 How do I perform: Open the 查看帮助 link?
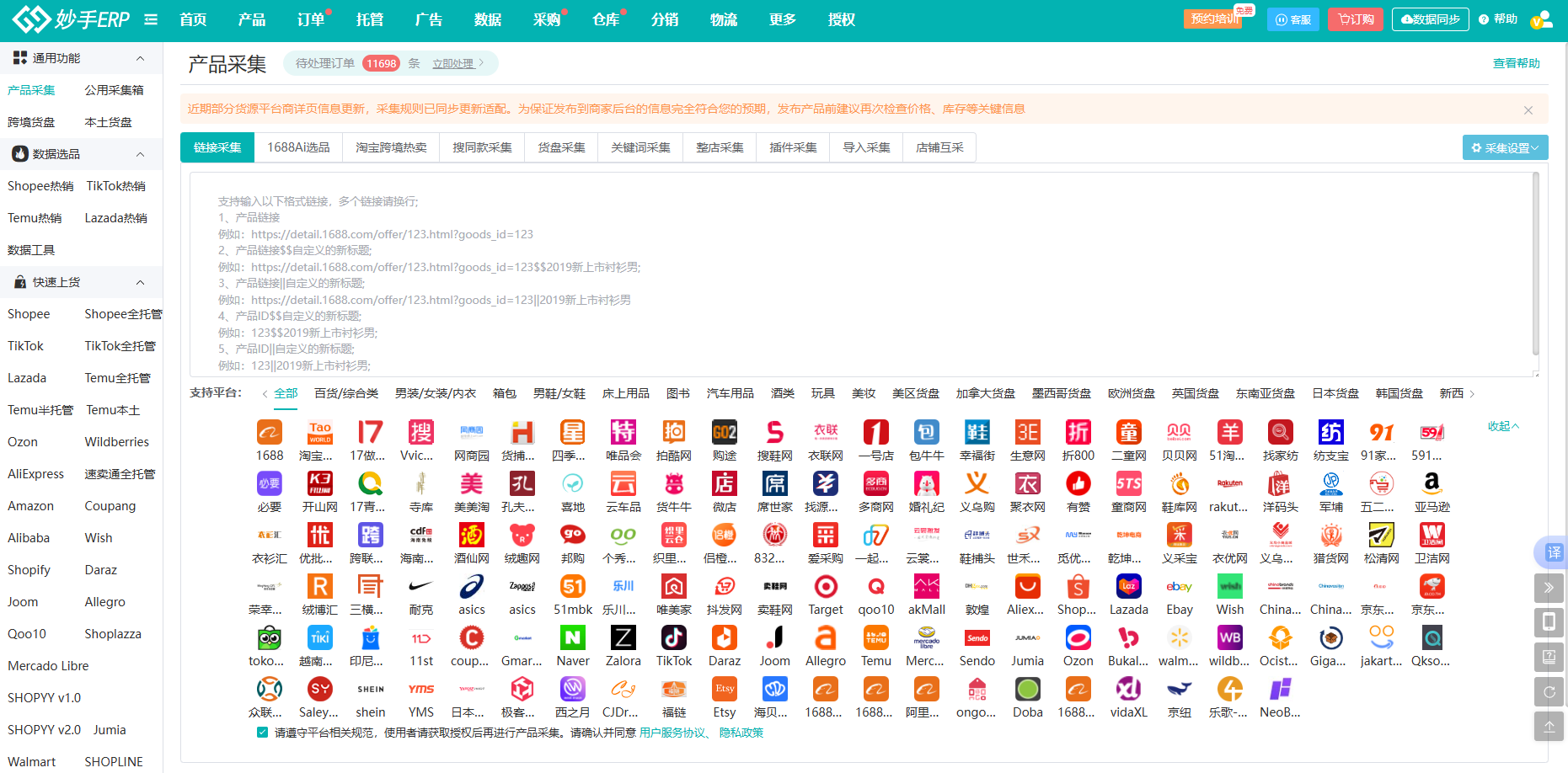[1516, 63]
